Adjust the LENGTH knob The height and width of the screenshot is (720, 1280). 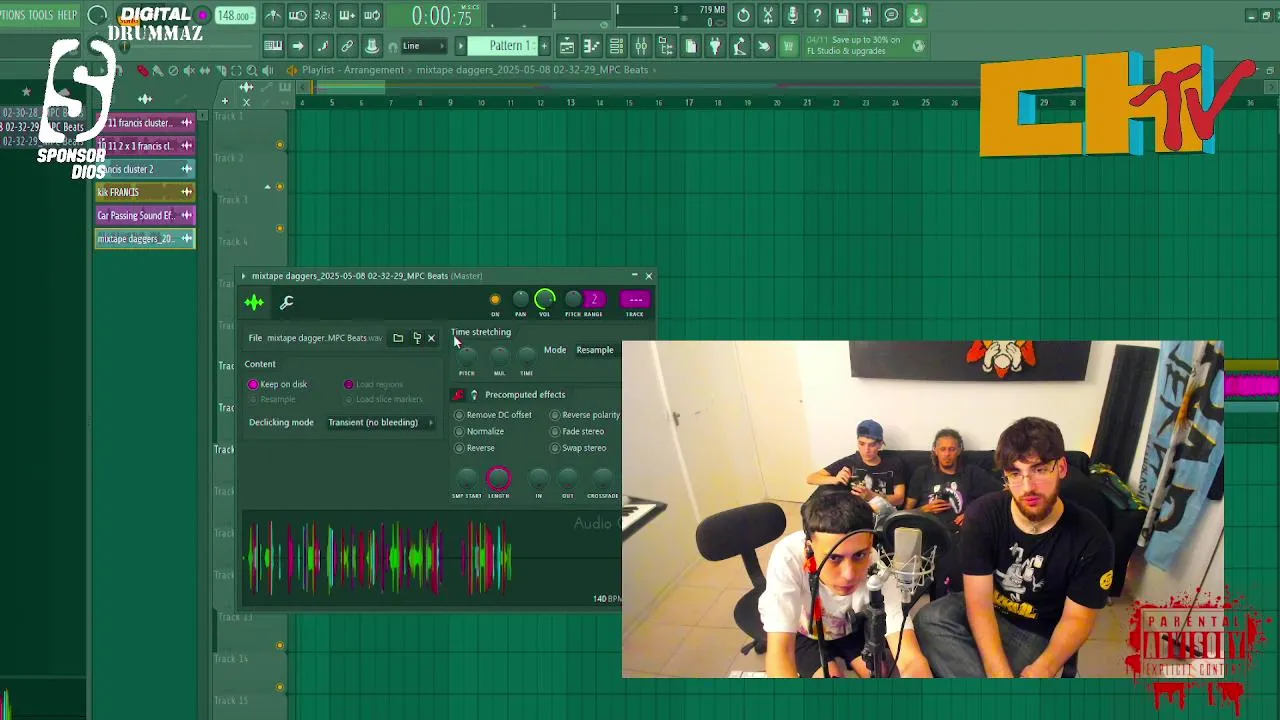click(x=498, y=478)
